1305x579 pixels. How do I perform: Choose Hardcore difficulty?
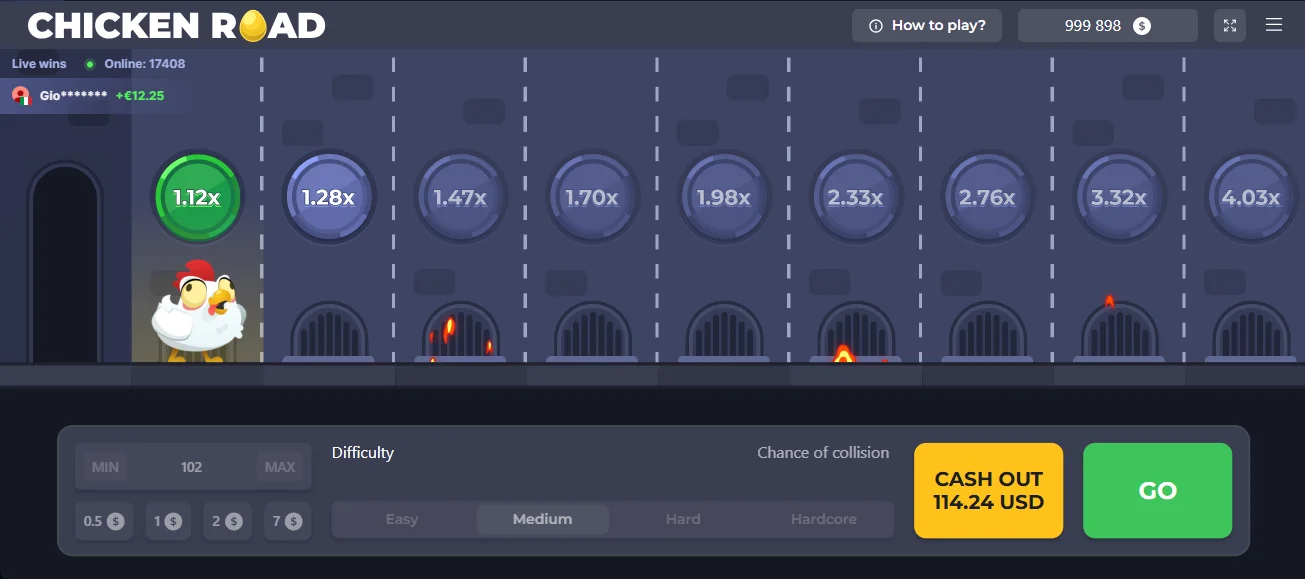point(824,520)
